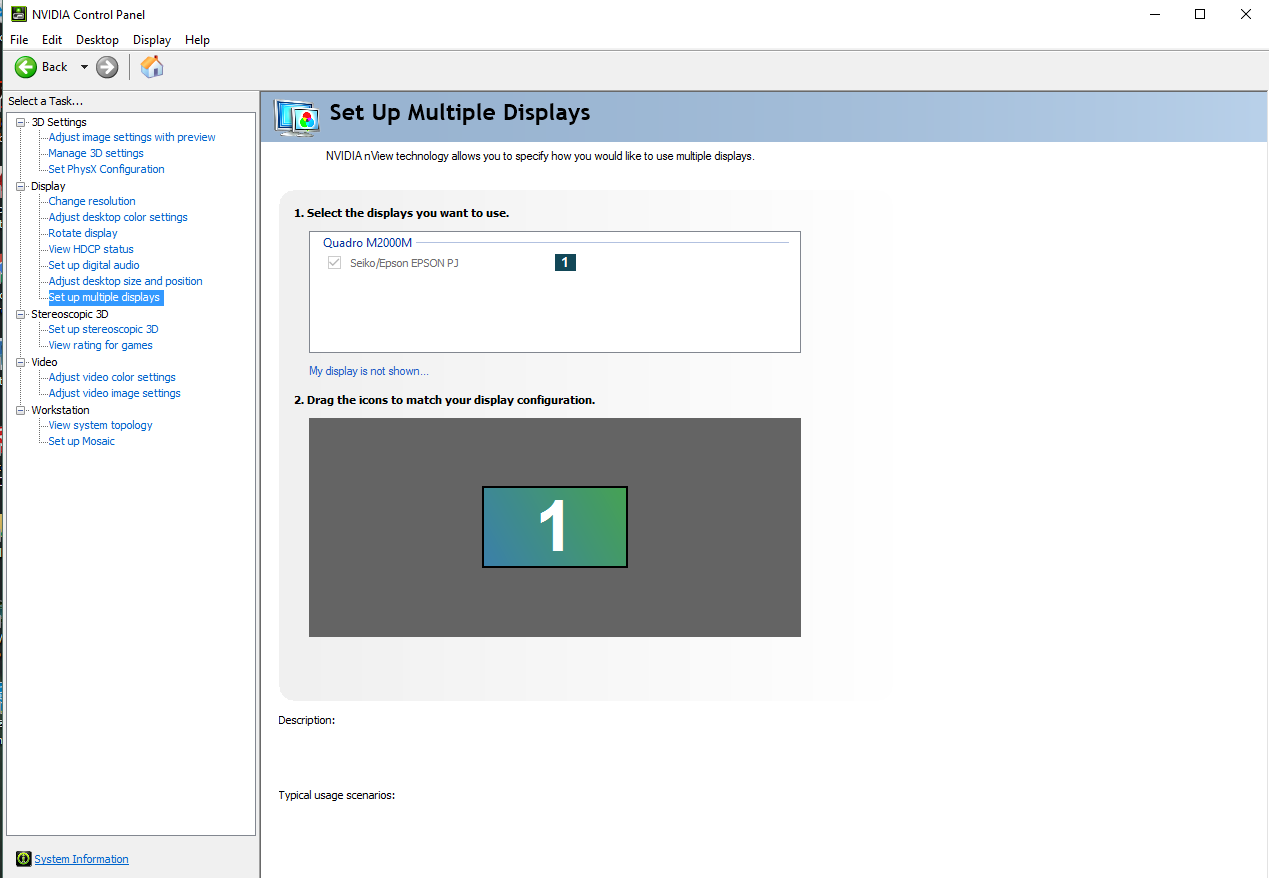The image size is (1269, 878).
Task: Open the Desktop menu
Action: (97, 40)
